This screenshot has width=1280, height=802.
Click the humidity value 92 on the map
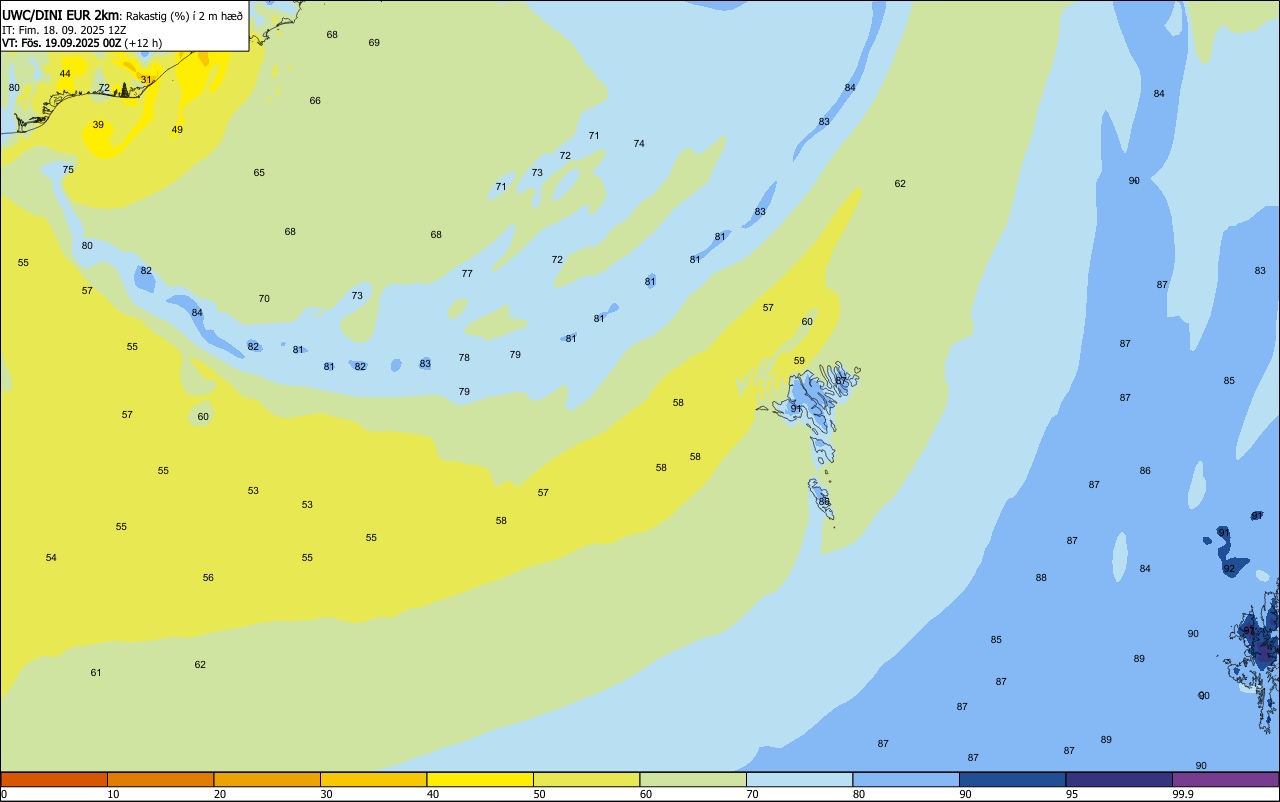point(1229,569)
